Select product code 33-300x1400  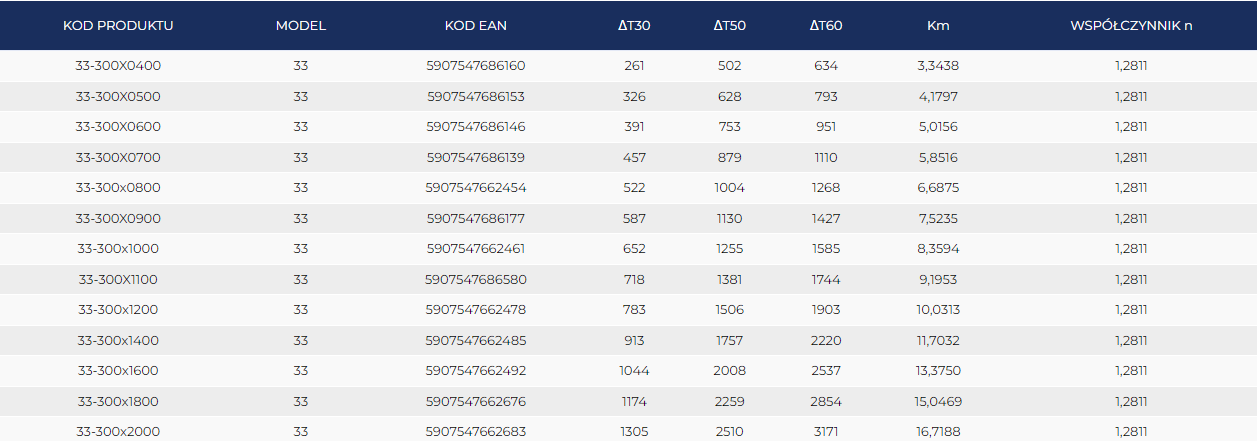[x=118, y=340]
